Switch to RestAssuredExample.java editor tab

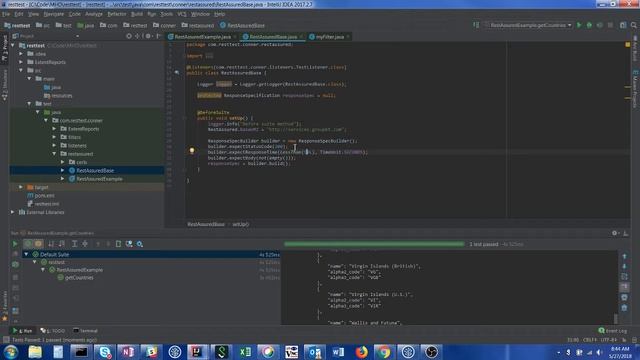pos(202,37)
